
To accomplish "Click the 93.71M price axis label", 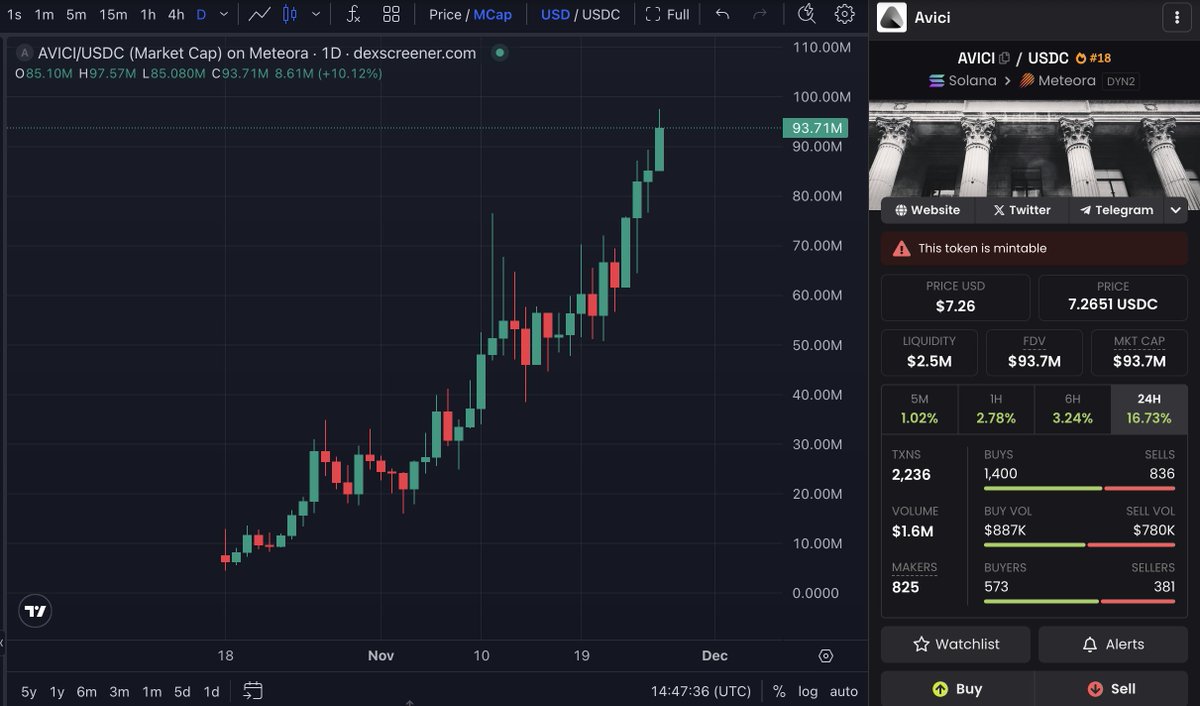I will tap(814, 128).
